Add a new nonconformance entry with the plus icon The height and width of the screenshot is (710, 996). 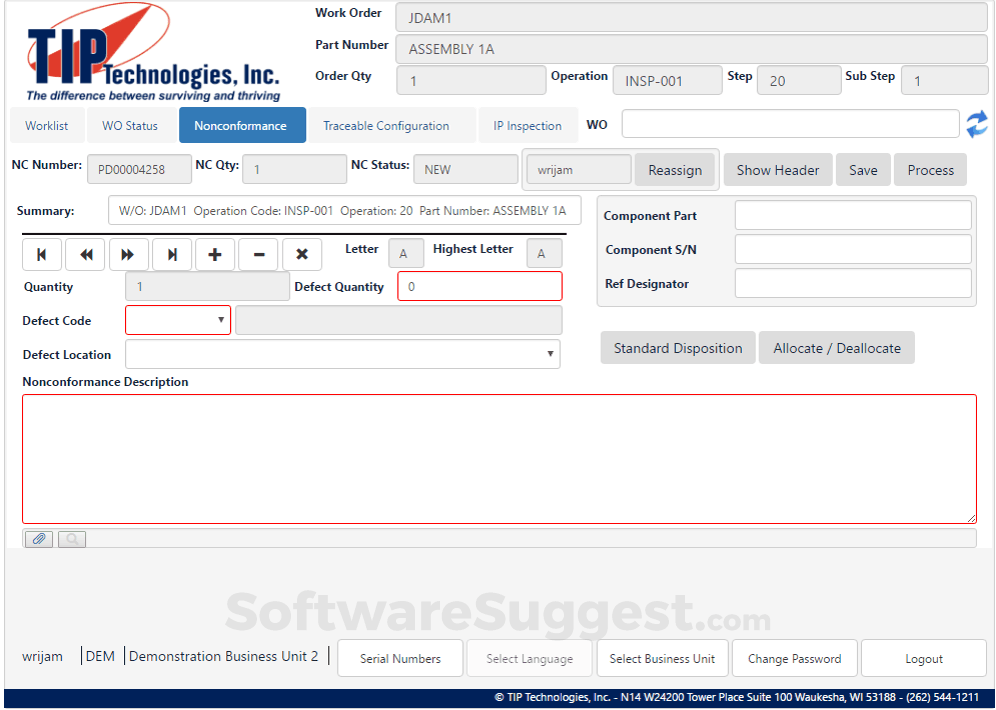[214, 254]
